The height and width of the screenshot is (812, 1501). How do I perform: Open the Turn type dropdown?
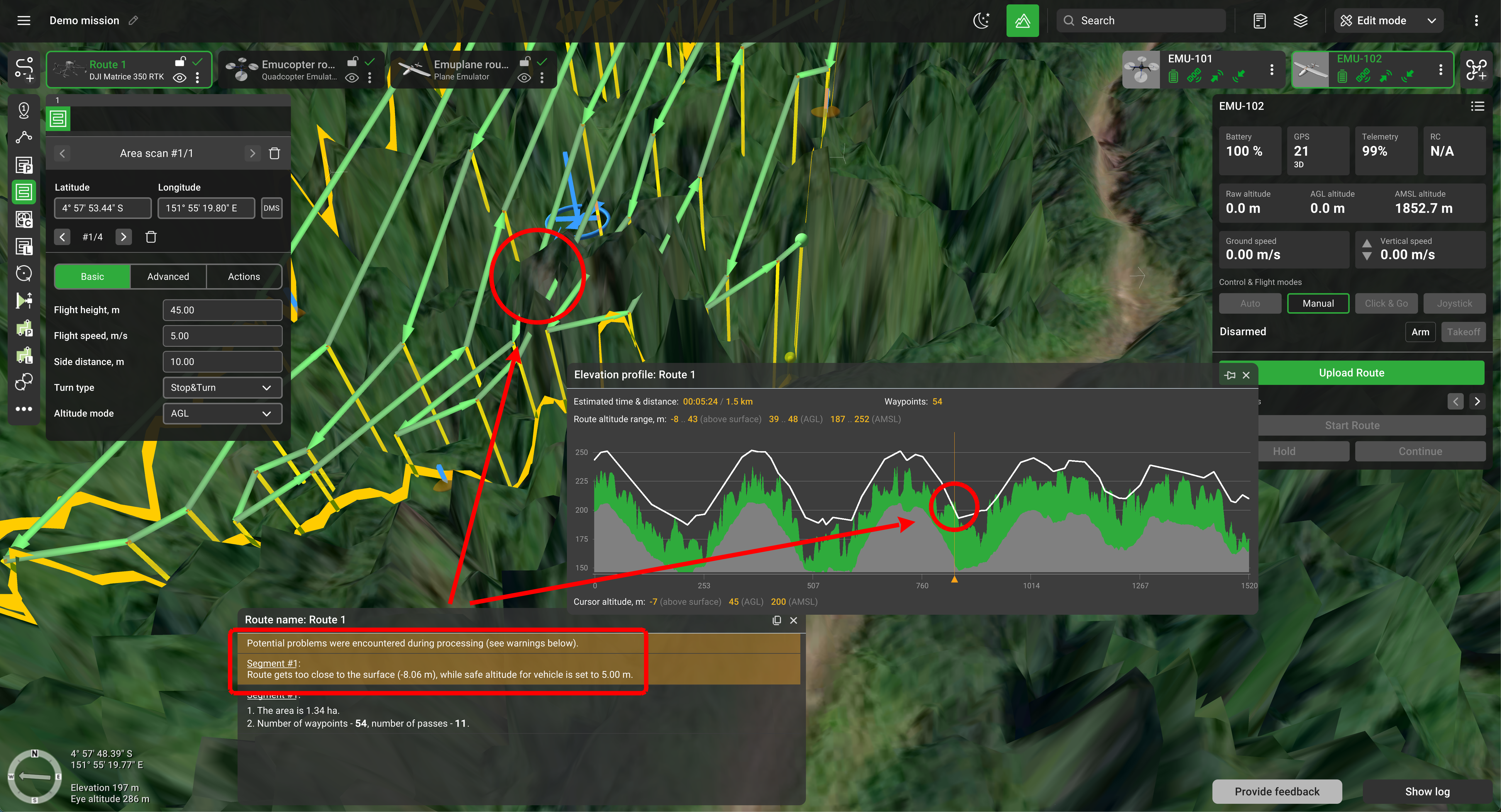(222, 387)
